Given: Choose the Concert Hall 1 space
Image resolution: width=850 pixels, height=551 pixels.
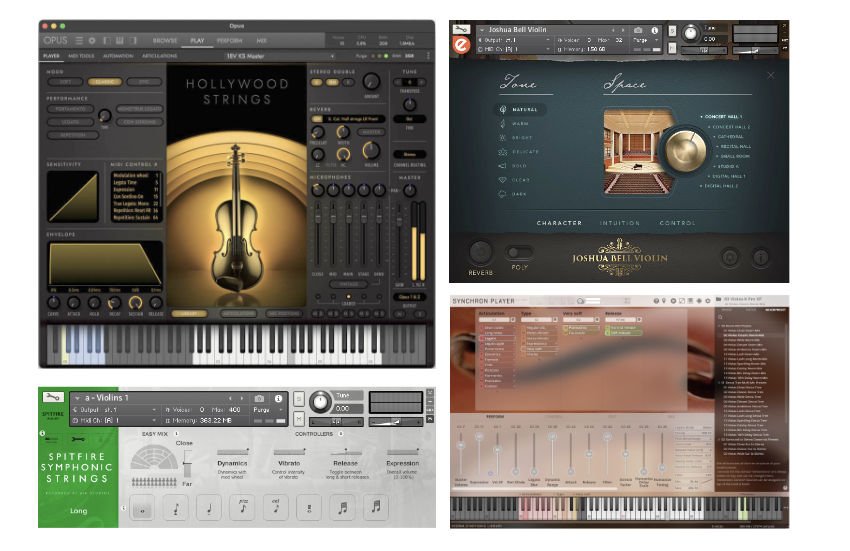Looking at the screenshot, I should tap(721, 117).
